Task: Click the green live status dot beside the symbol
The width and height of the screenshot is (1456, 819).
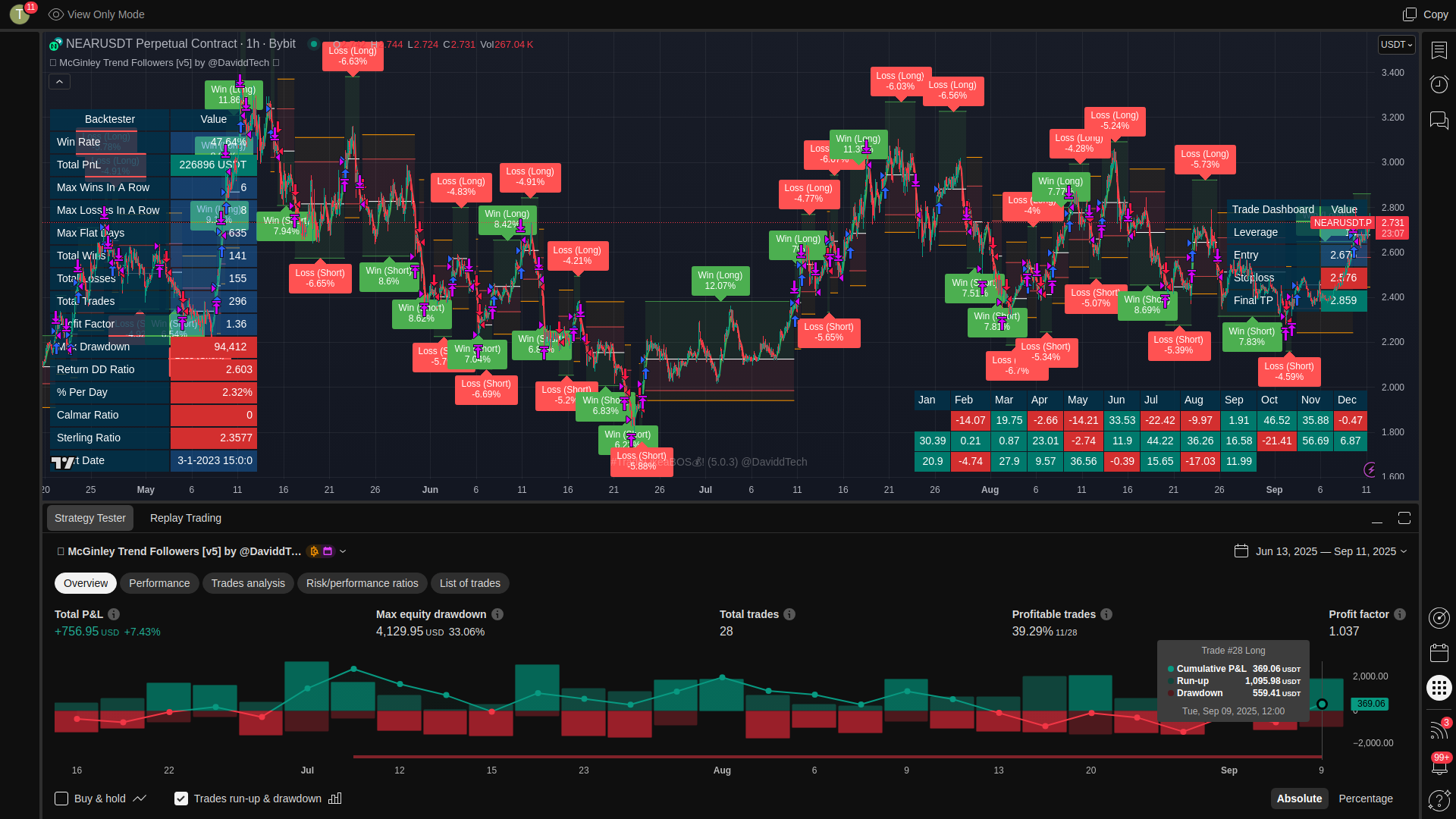Action: 313,44
